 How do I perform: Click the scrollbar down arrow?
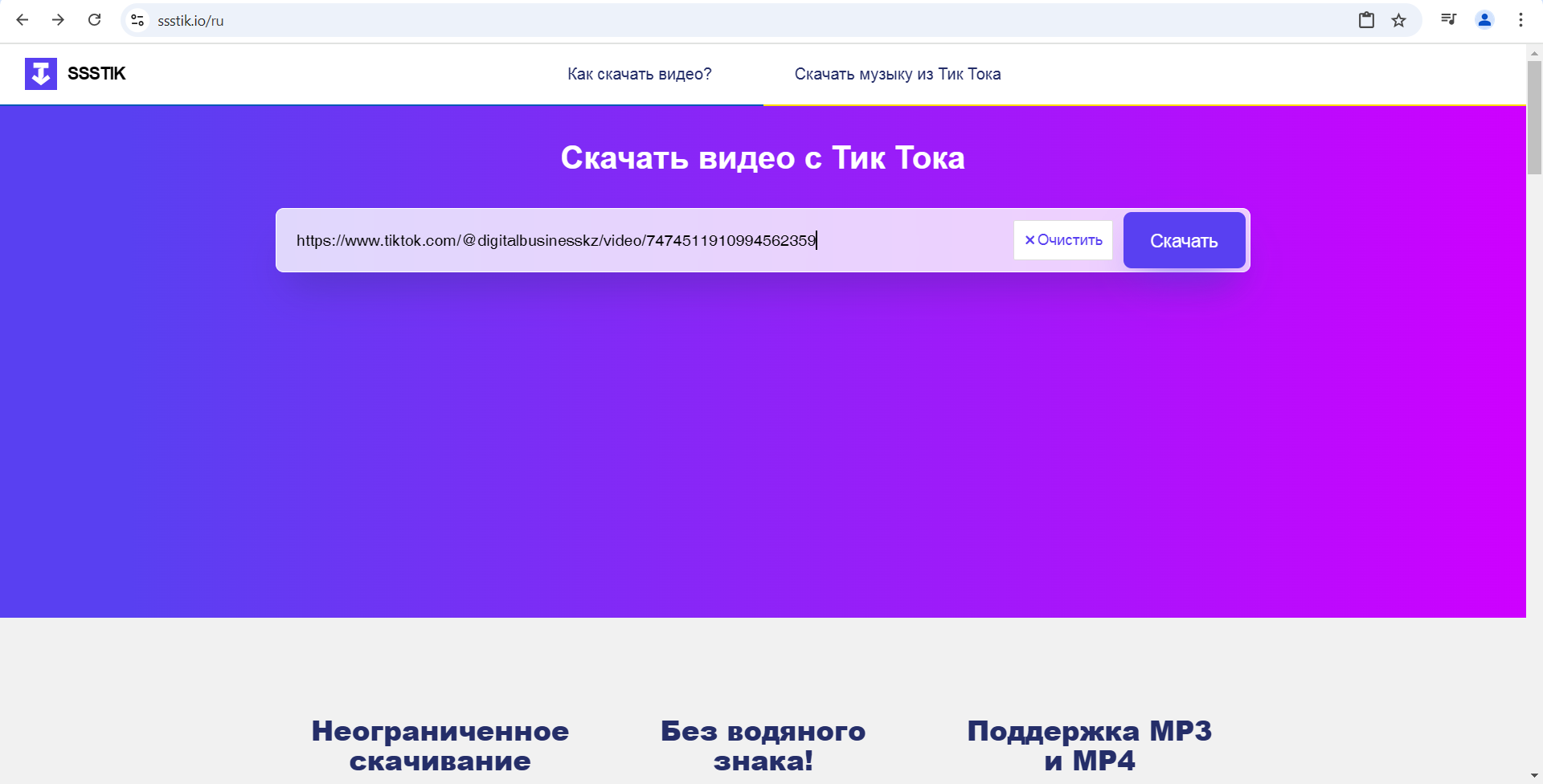[1534, 776]
